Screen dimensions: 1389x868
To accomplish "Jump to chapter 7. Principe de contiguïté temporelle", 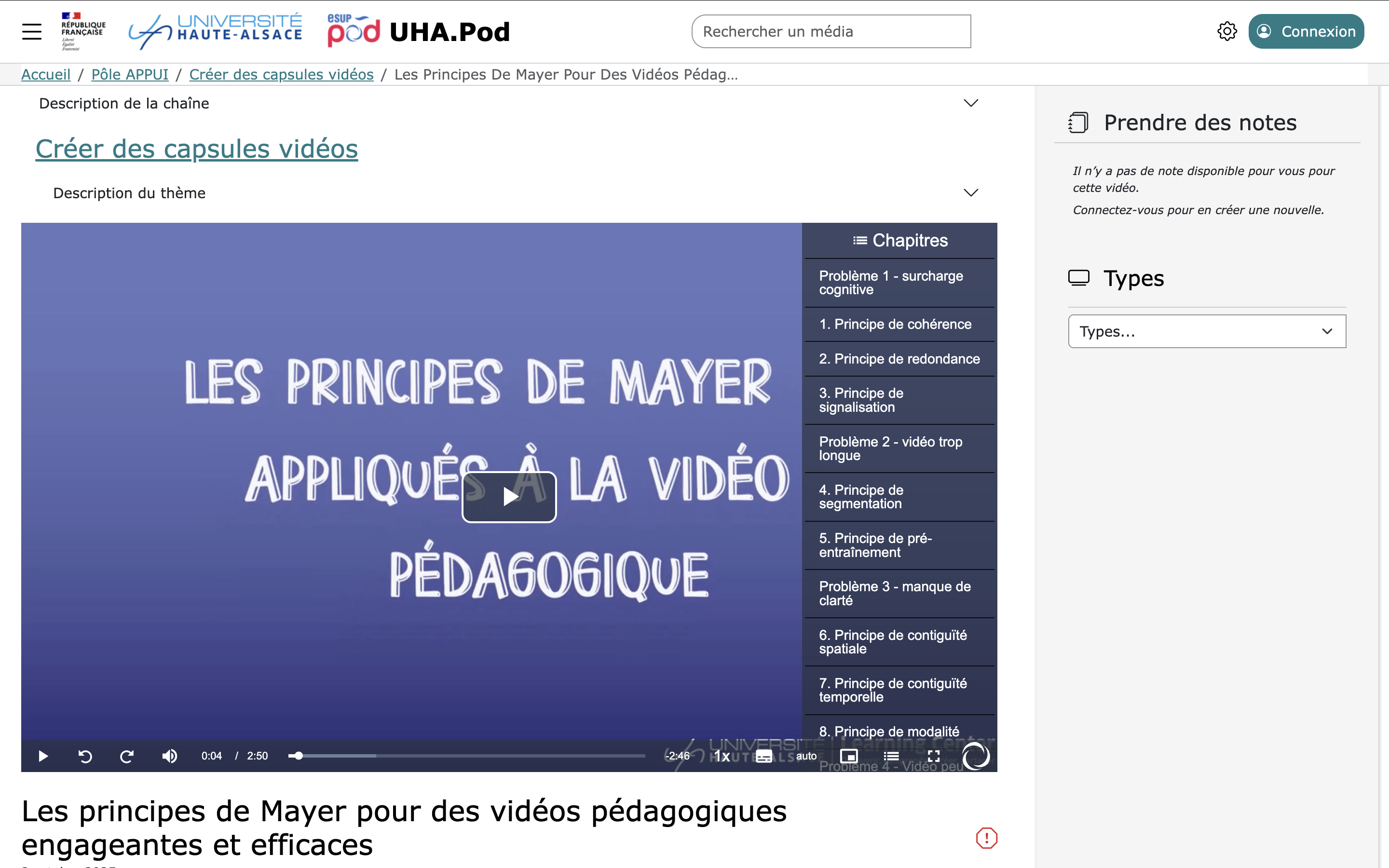I will point(899,690).
